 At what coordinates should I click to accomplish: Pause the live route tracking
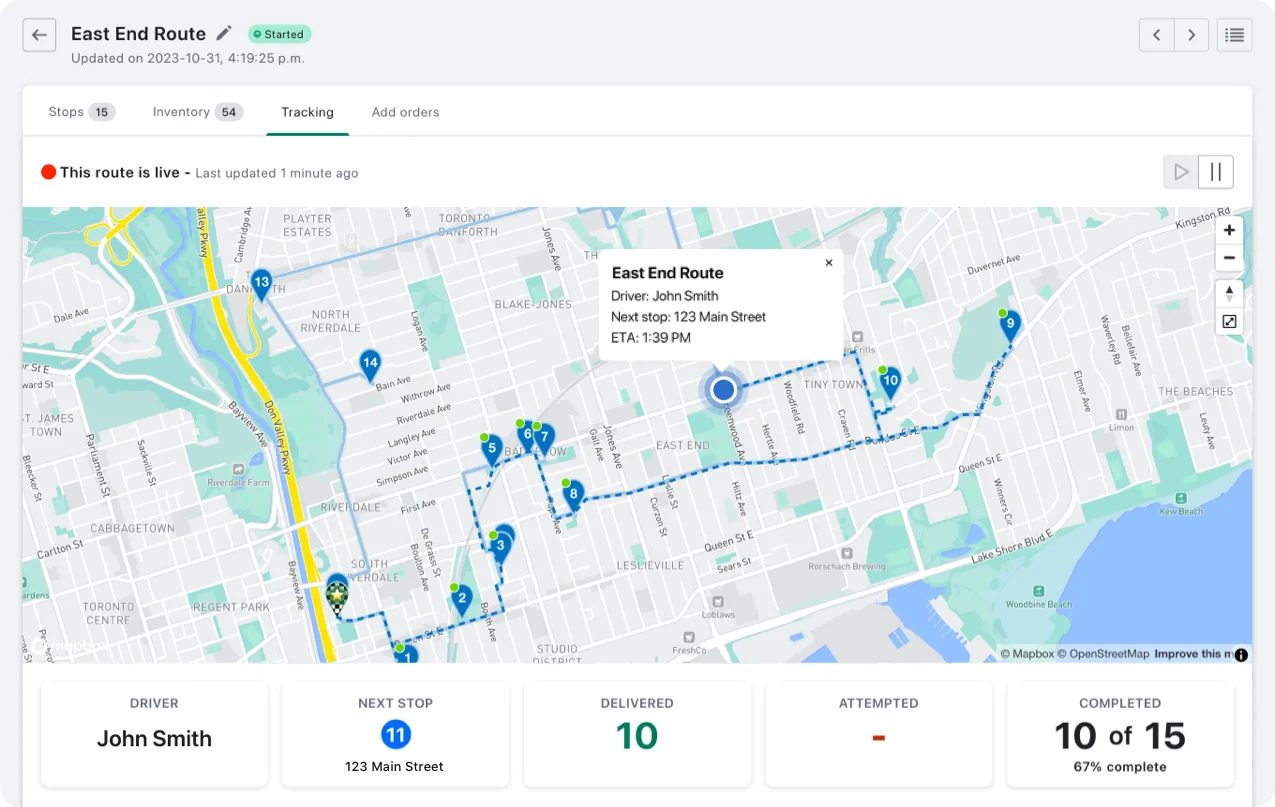[x=1216, y=172]
